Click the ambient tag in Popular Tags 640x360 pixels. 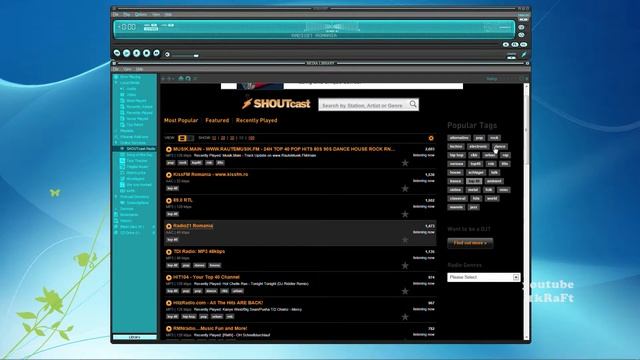point(494,181)
